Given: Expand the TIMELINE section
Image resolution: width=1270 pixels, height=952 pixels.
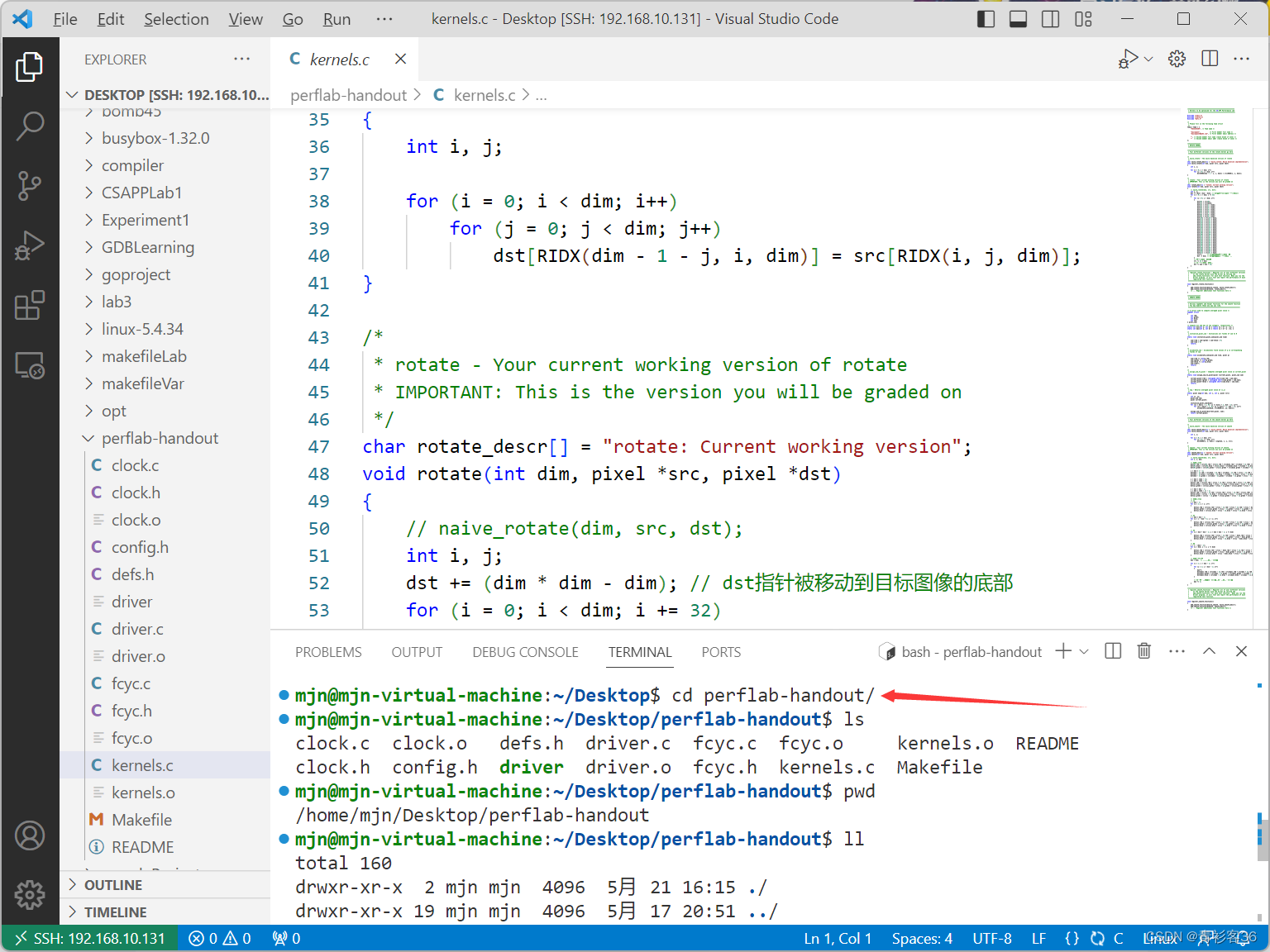Looking at the screenshot, I should (115, 912).
